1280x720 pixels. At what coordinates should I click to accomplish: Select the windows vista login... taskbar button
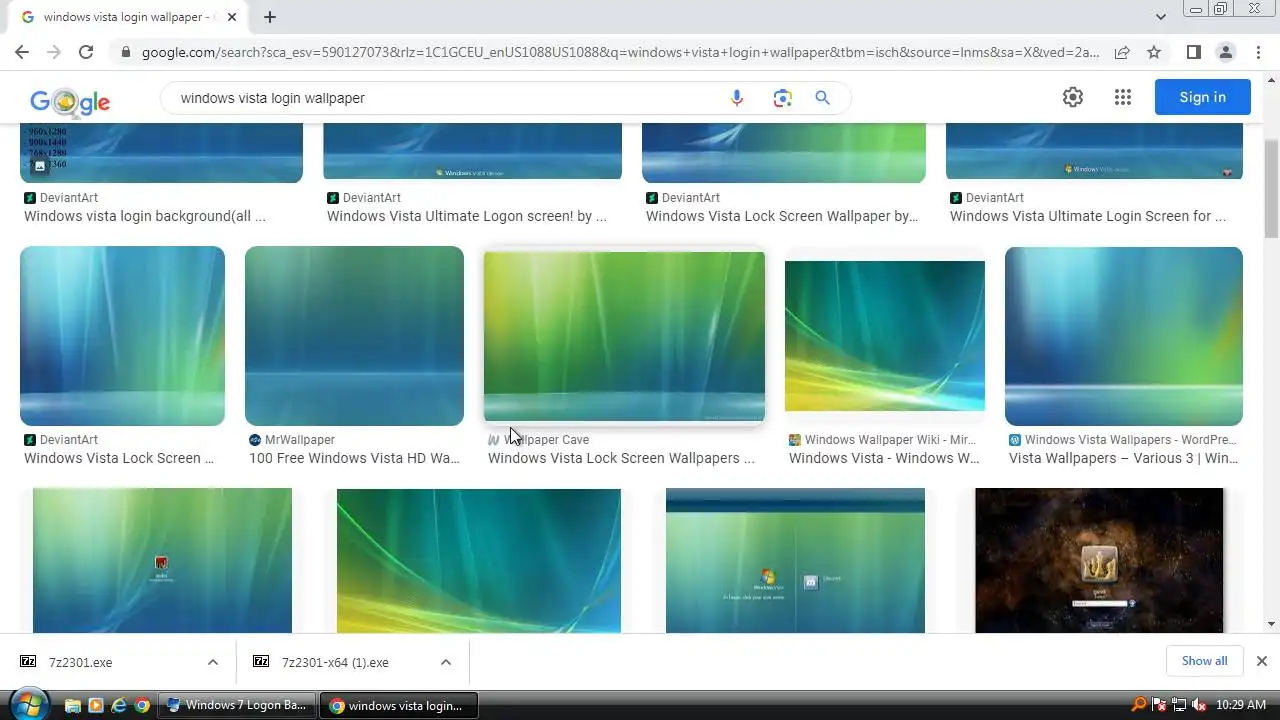point(399,705)
